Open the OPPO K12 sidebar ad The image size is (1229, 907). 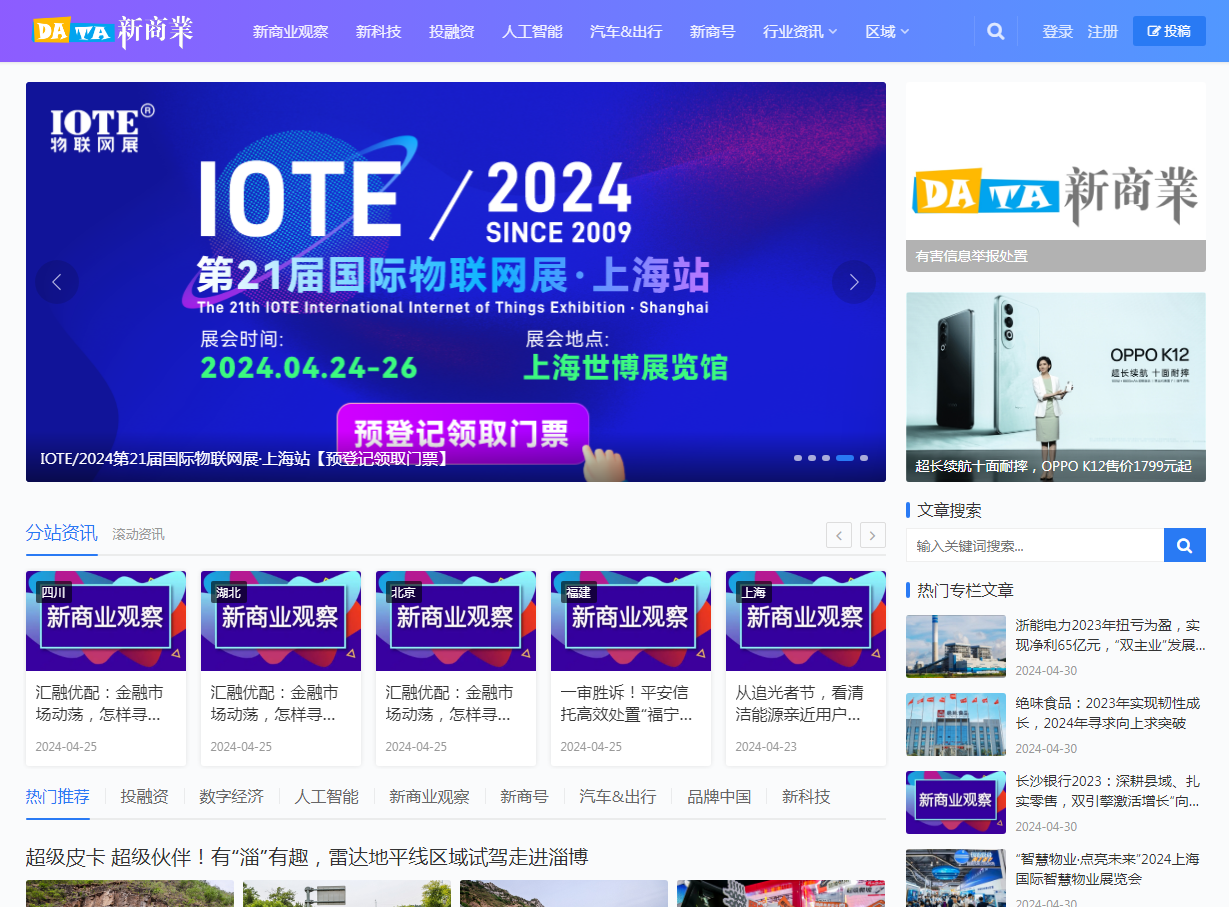click(x=1056, y=387)
